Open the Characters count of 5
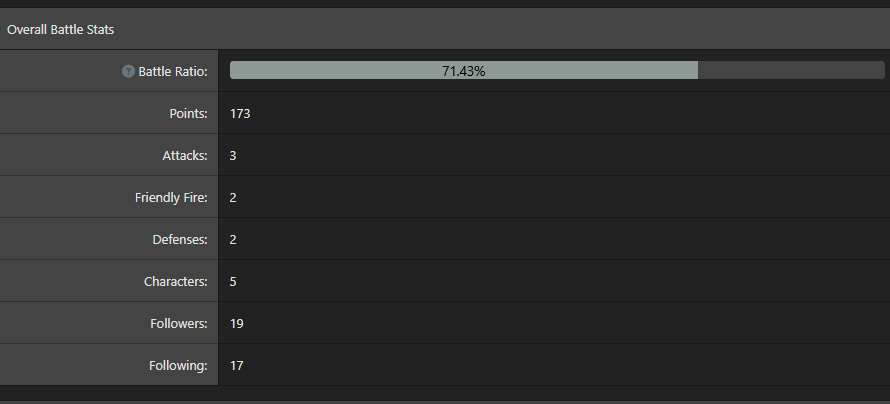 pyautogui.click(x=233, y=282)
